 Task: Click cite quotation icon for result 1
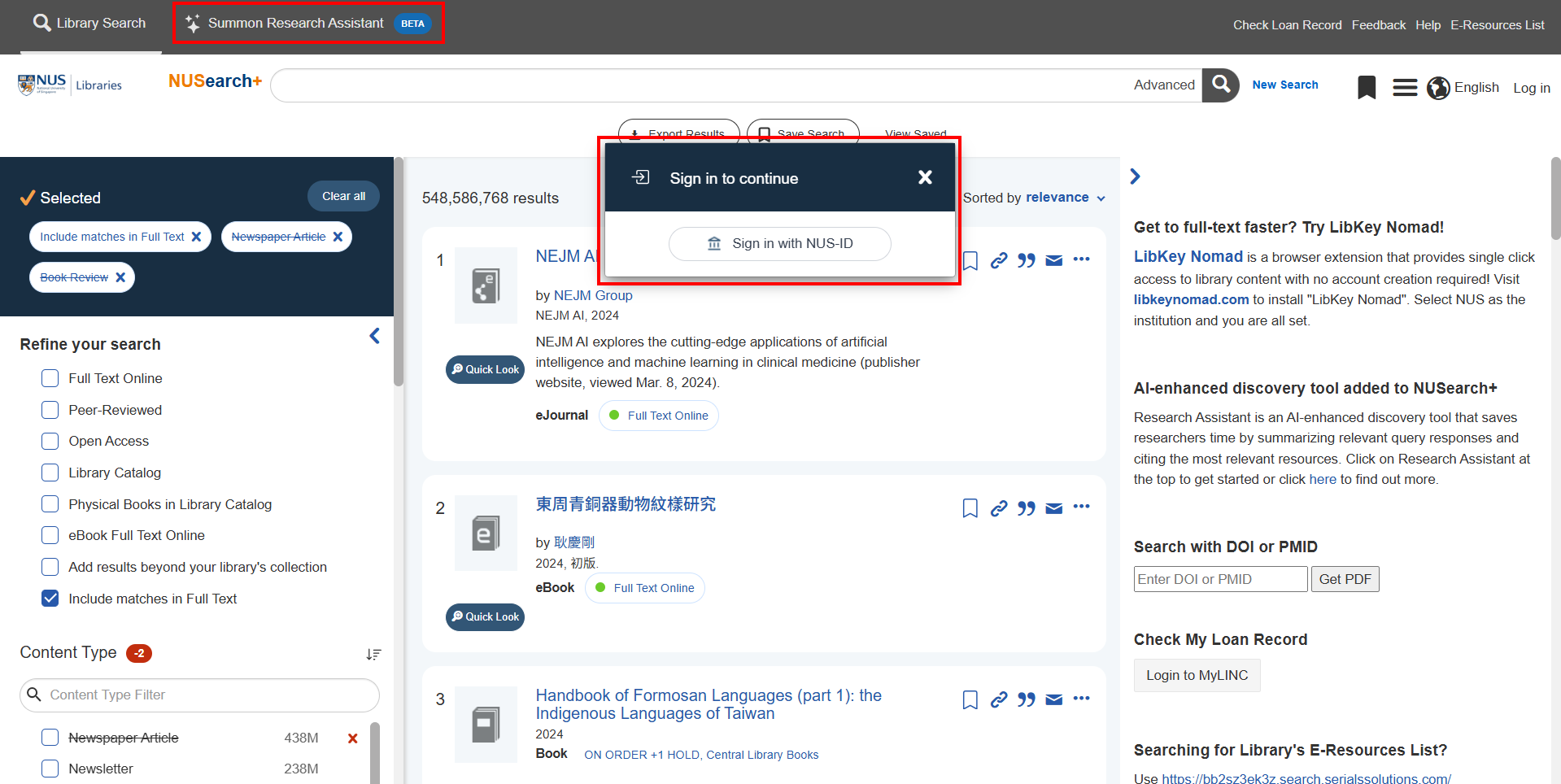pyautogui.click(x=1027, y=260)
